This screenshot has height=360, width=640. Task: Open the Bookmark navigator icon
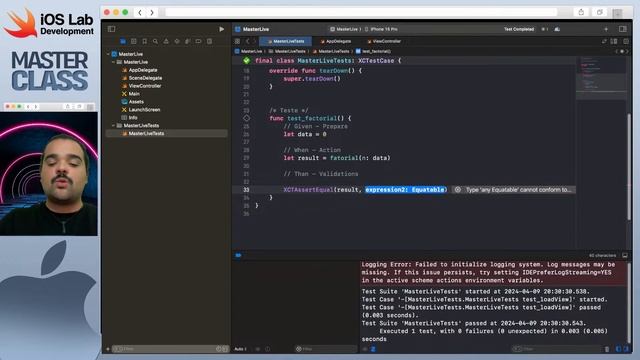tap(144, 41)
